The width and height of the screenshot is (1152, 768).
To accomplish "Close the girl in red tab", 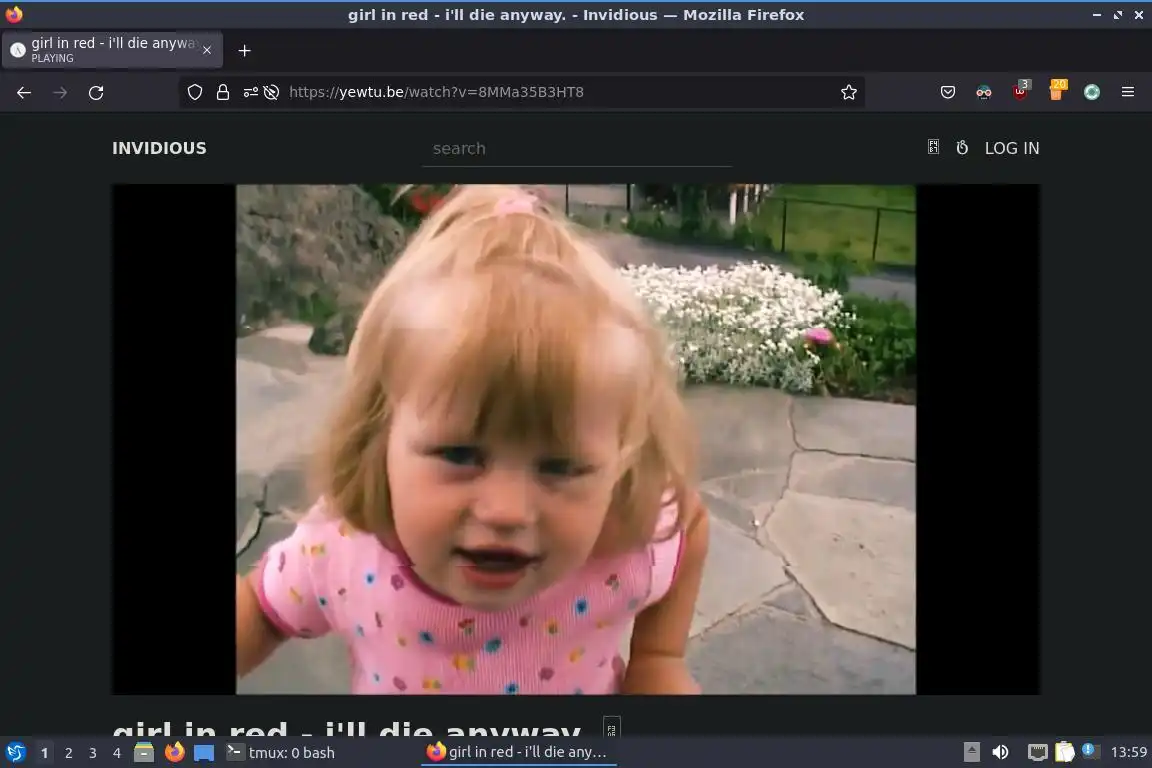I will pyautogui.click(x=207, y=50).
